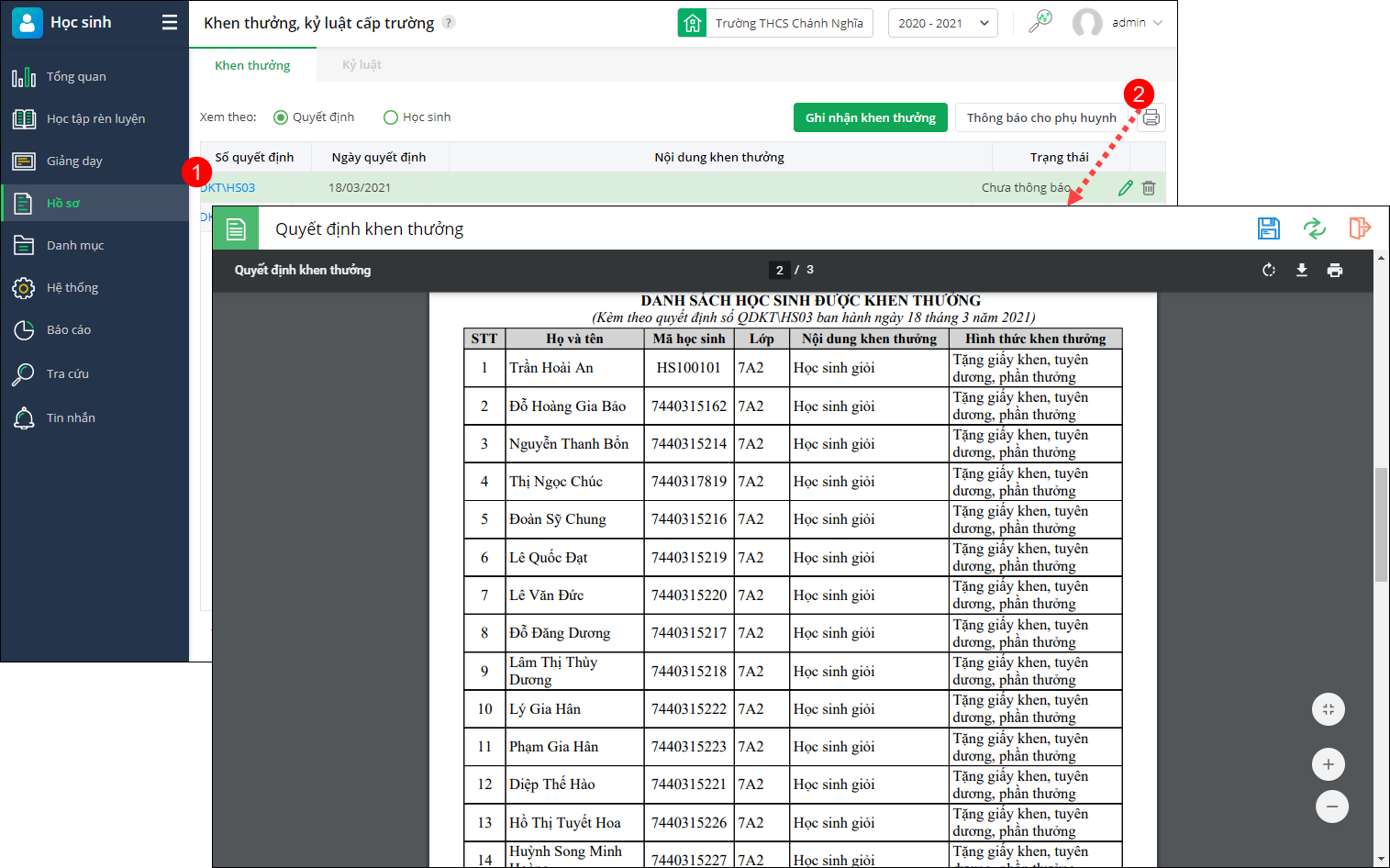Click student name Nguyễn Thanh Bổn

point(569,444)
